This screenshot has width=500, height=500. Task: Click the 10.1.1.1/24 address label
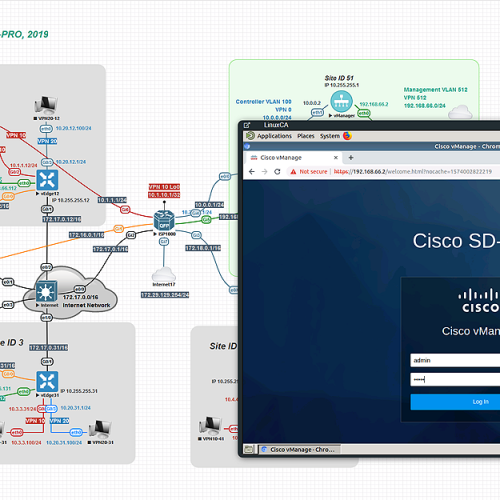pyautogui.click(x=112, y=200)
